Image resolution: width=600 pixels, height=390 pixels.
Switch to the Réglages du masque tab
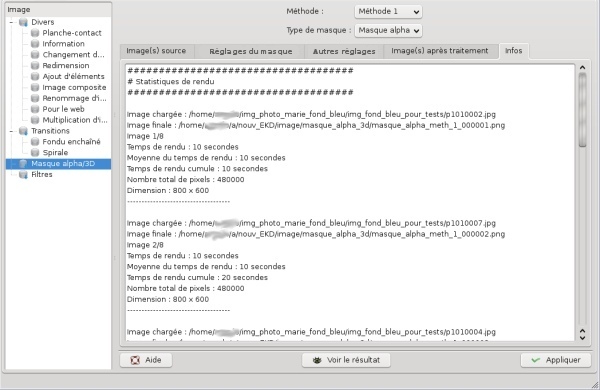(x=251, y=51)
